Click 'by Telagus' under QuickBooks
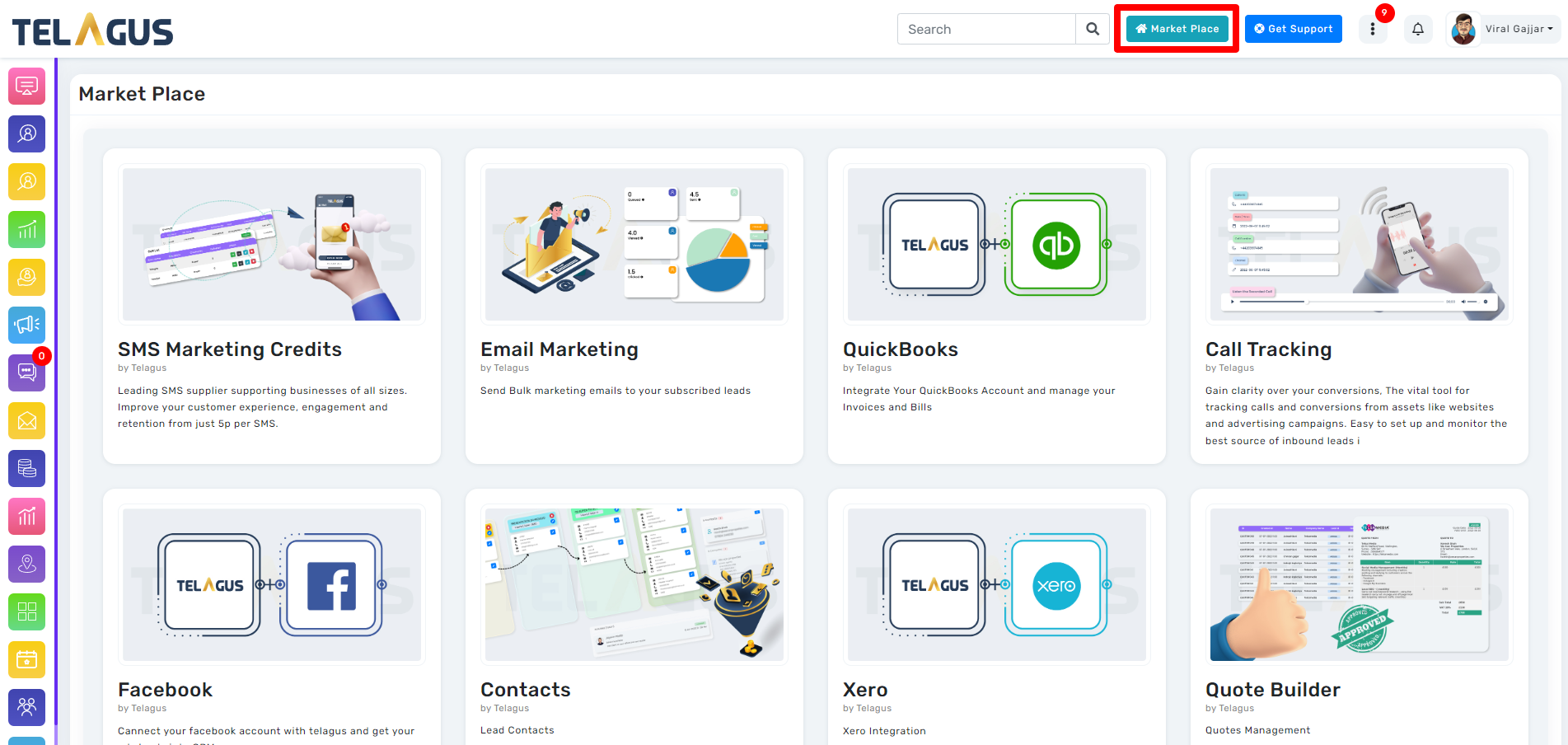Screen dimensions: 1568x745 867,368
